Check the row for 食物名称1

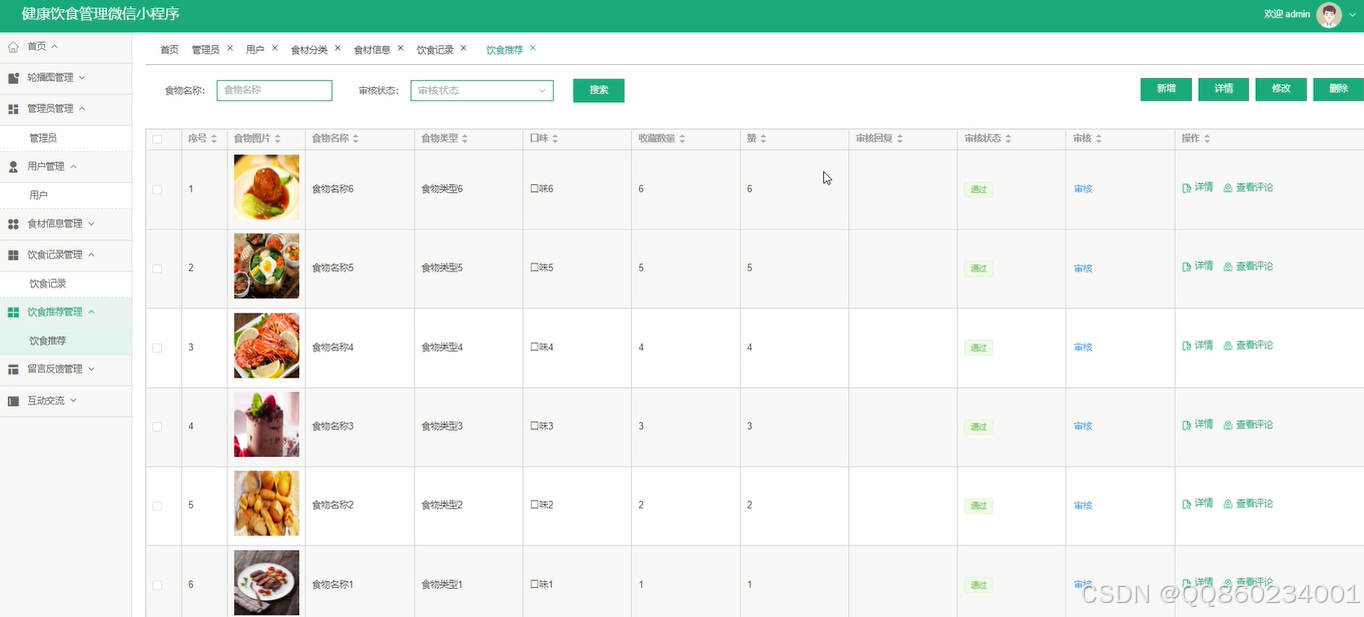pyautogui.click(x=157, y=584)
